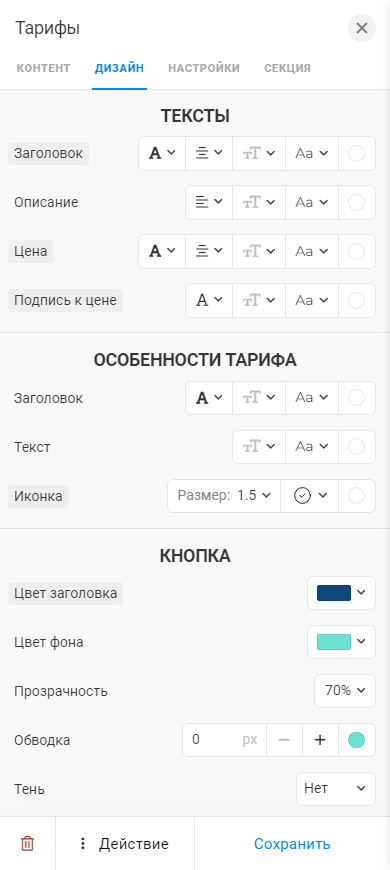Select color circle for Текст row
The width and height of the screenshot is (390, 870).
pyautogui.click(x=356, y=447)
